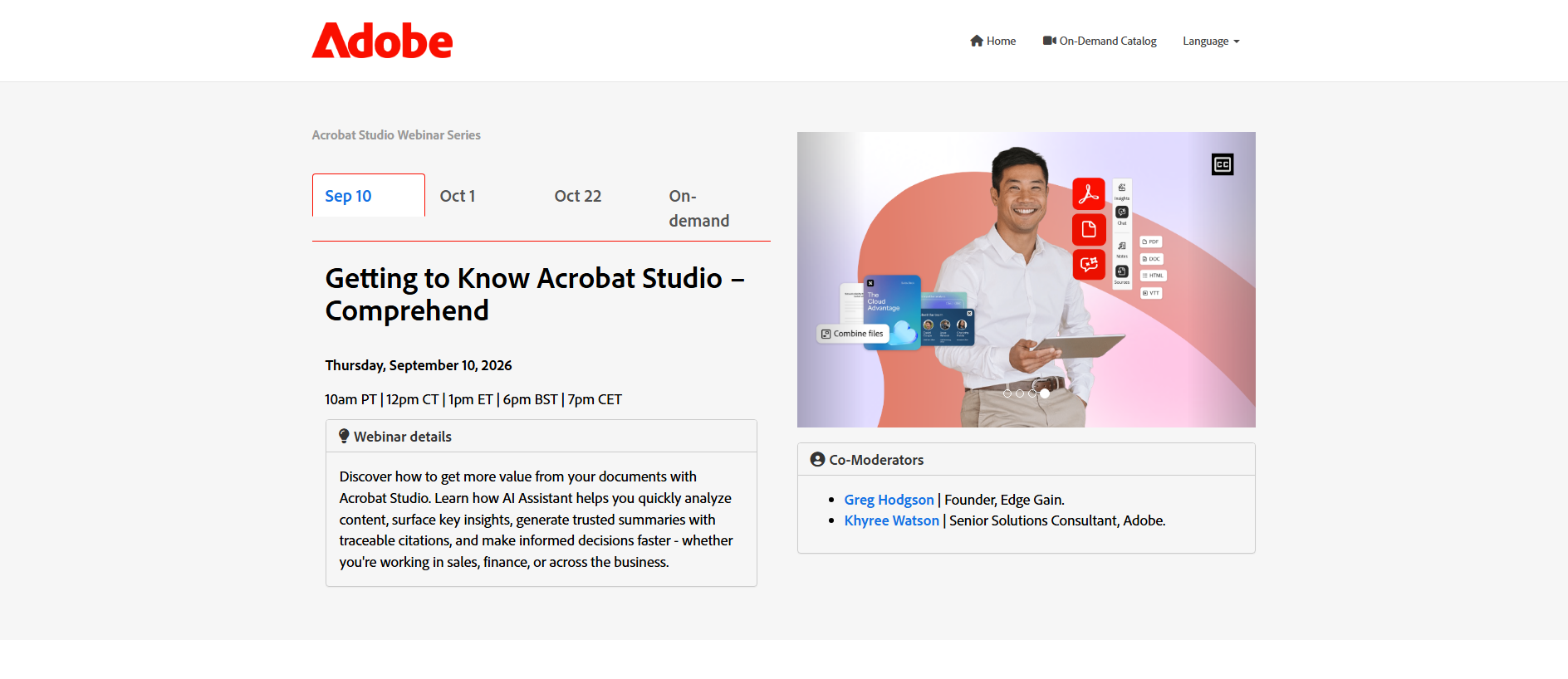1568x679 pixels.
Task: Click the 'Webinar details' heading text
Action: 403,437
